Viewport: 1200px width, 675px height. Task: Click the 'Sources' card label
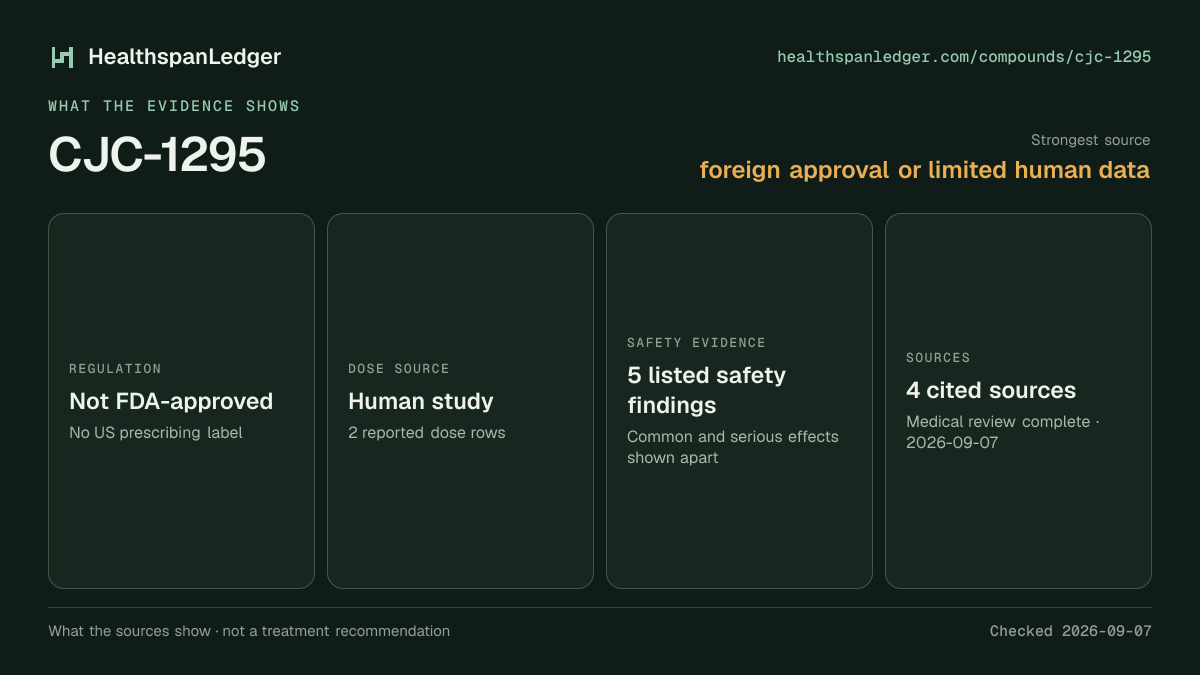[938, 358]
